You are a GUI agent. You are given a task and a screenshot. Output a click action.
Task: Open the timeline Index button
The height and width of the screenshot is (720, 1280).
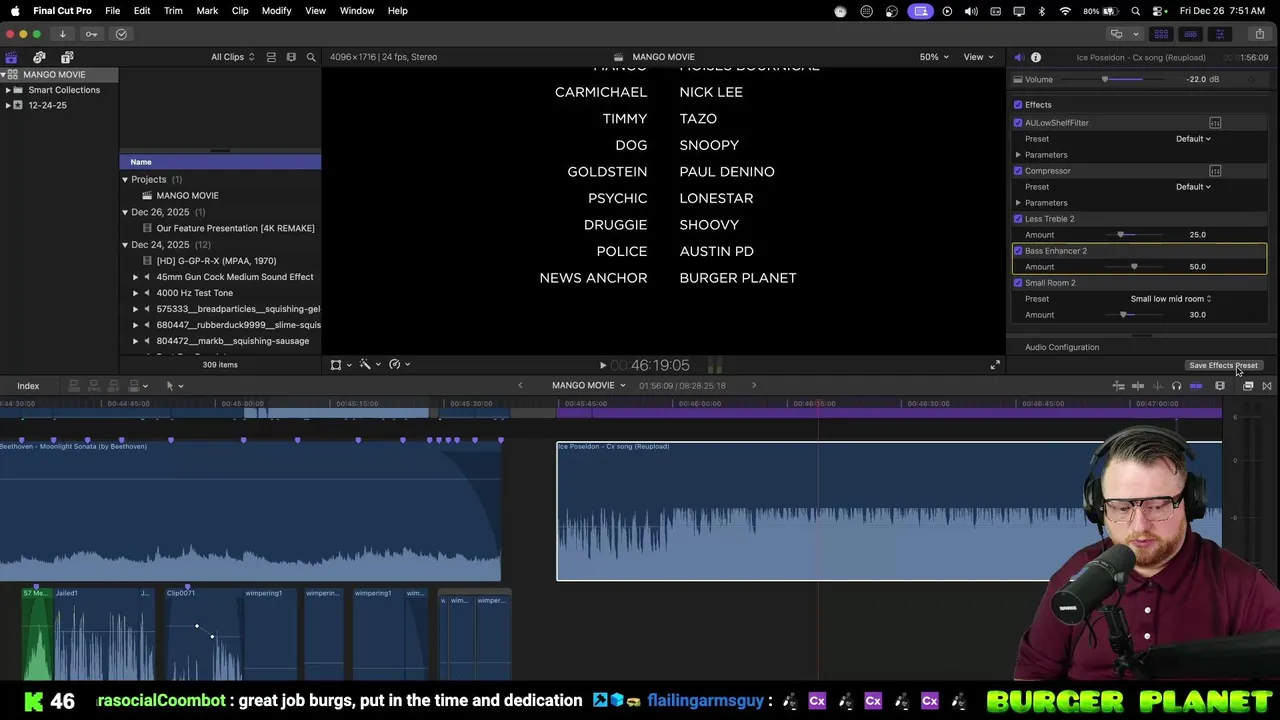(x=28, y=386)
